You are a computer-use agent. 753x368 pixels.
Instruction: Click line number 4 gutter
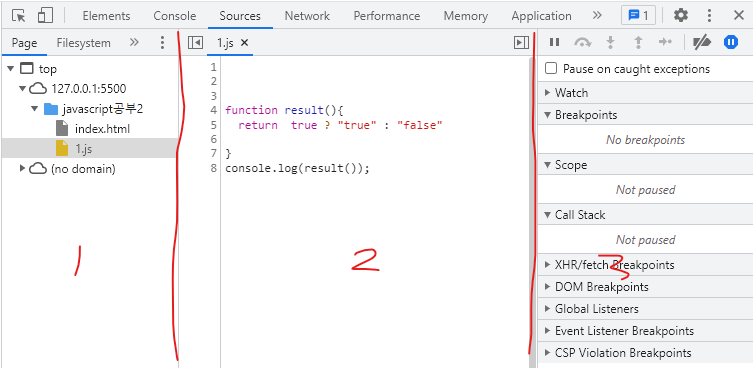[x=214, y=110]
